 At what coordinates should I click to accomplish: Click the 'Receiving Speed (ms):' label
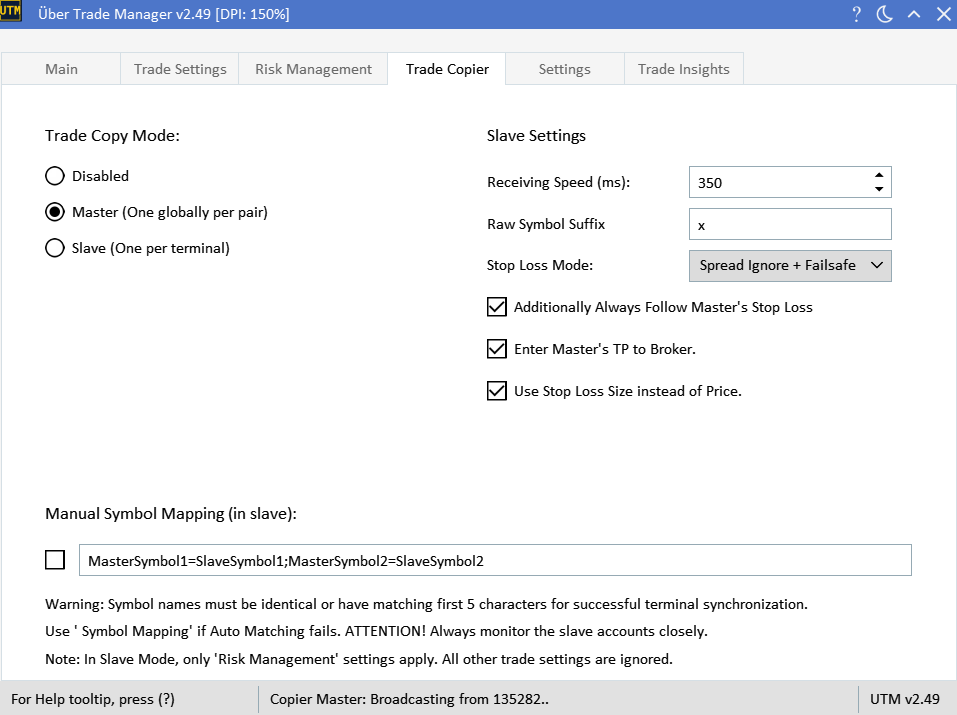tap(558, 182)
